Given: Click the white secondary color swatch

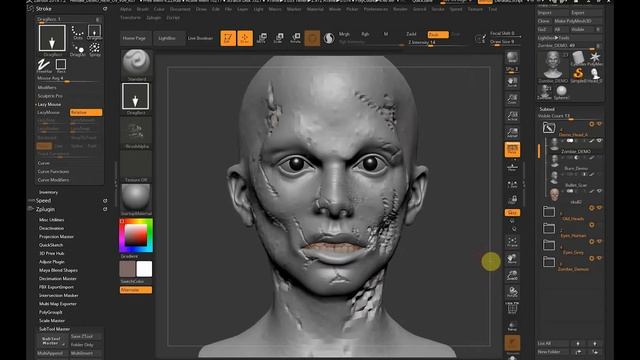Looking at the screenshot, I should click(144, 269).
